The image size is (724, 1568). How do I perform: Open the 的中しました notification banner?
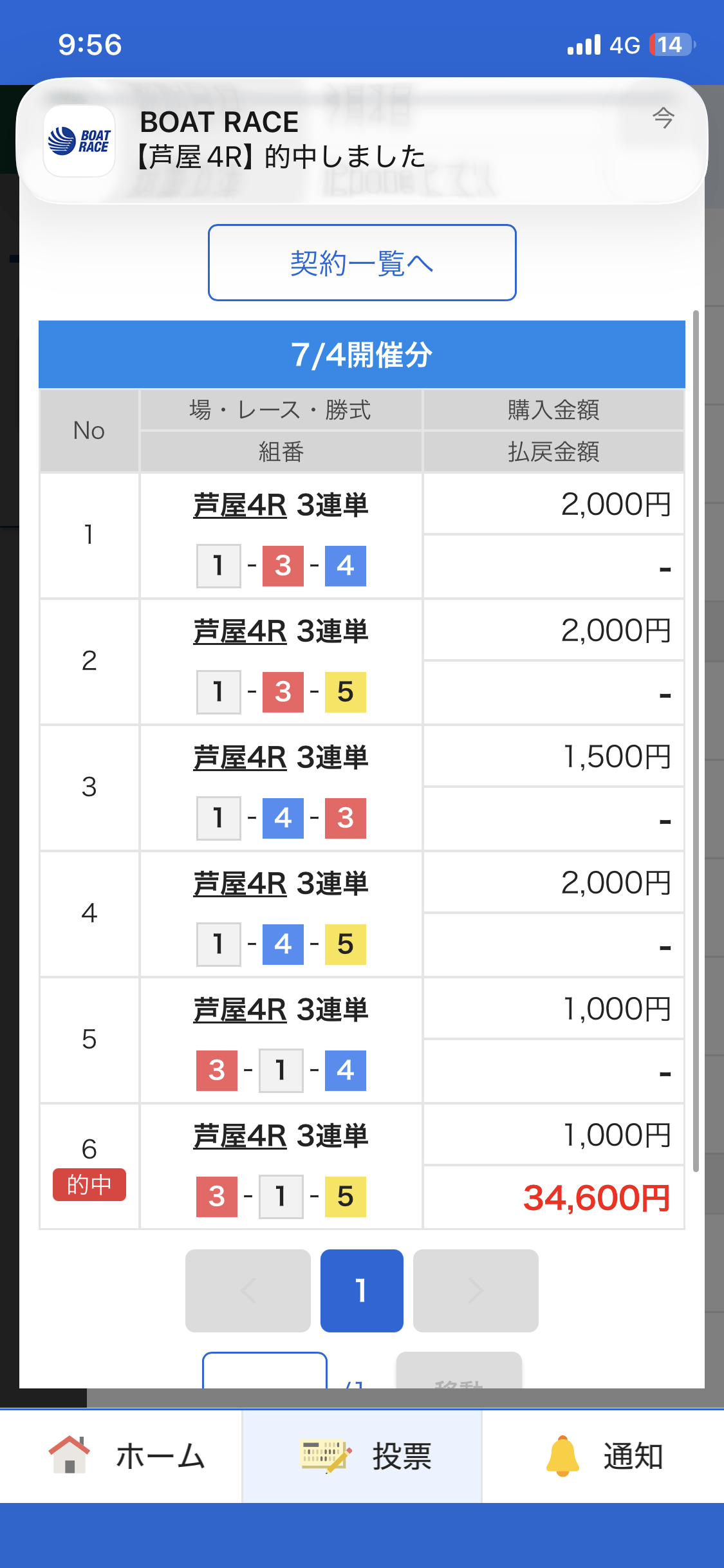click(362, 141)
